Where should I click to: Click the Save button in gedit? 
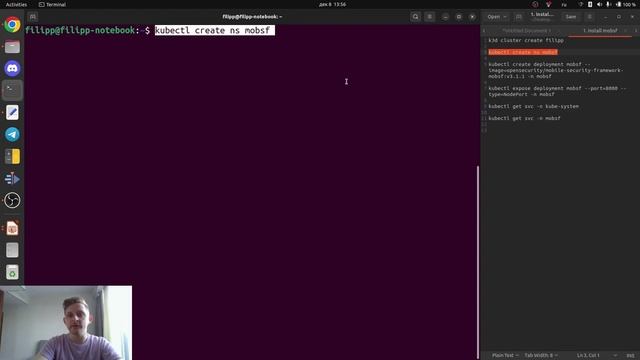pos(571,17)
